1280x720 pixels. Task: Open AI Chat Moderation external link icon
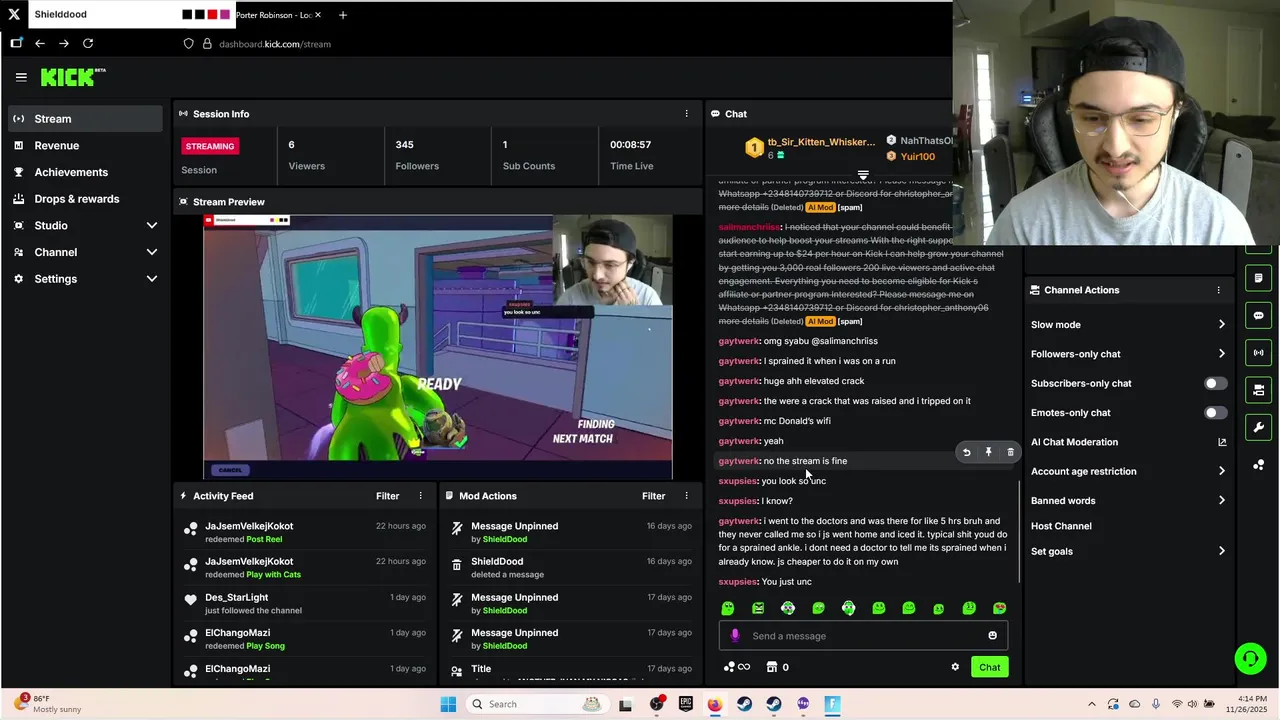1222,442
